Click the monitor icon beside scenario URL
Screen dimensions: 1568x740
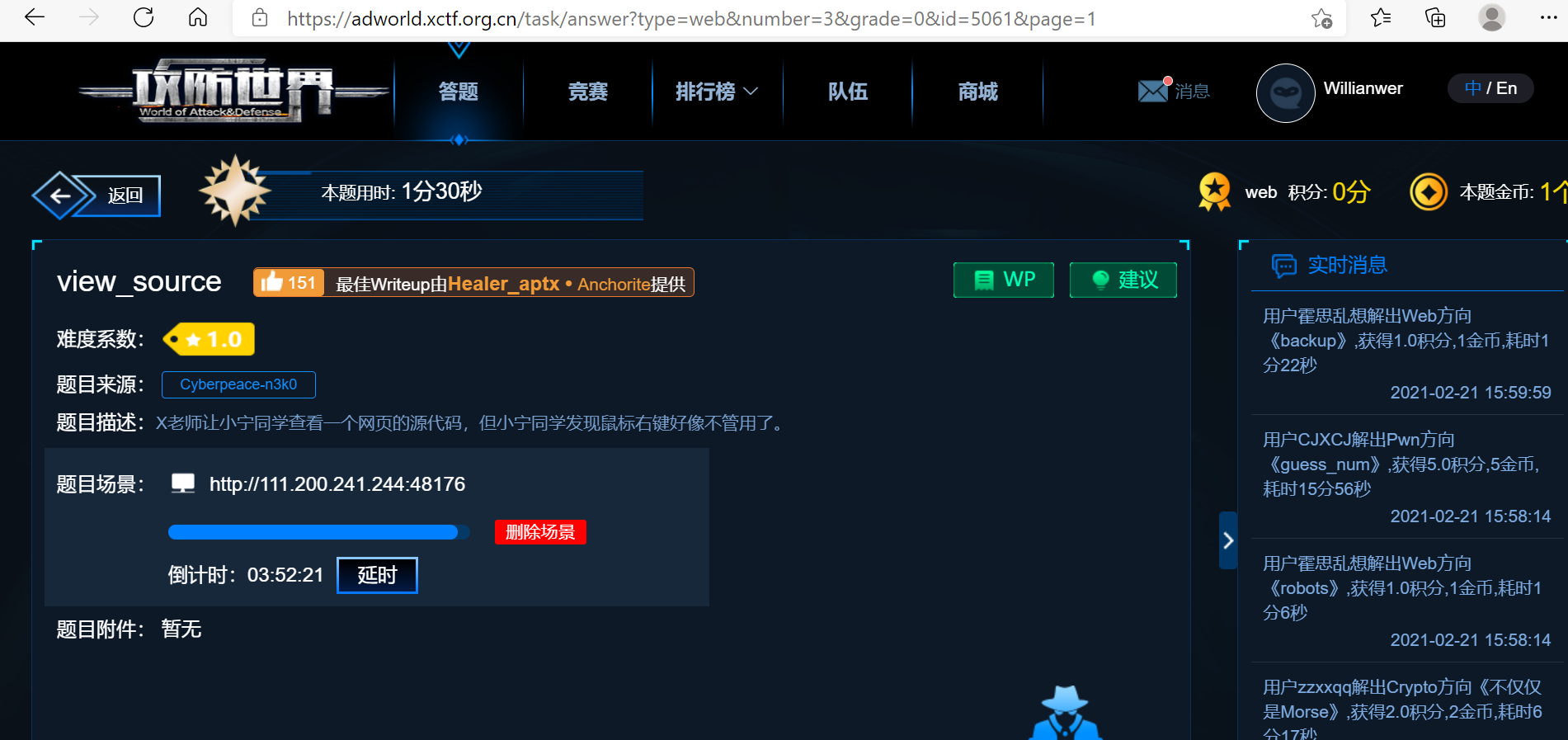[x=183, y=483]
